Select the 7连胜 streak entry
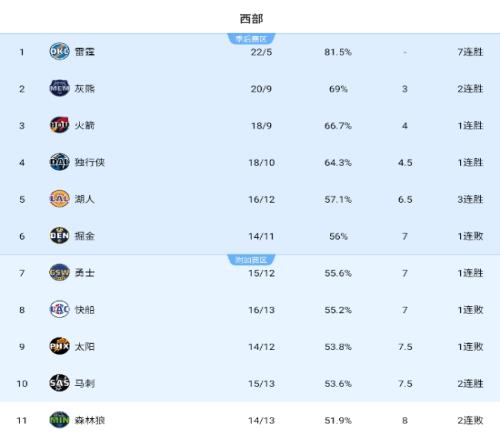The width and height of the screenshot is (500, 440). point(470,52)
